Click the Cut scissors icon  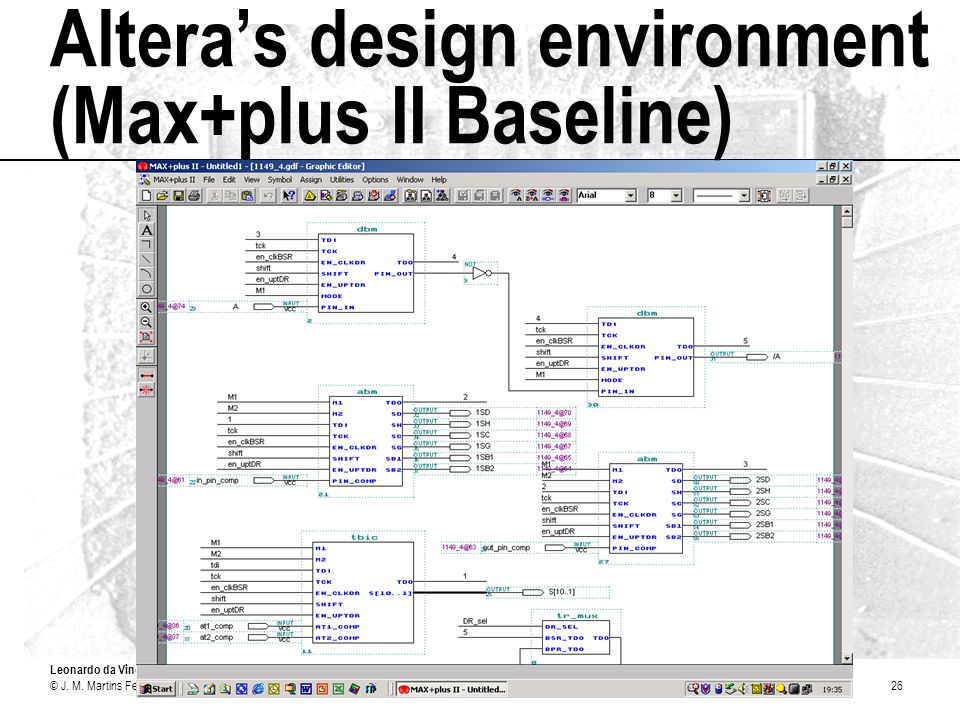[x=213, y=196]
